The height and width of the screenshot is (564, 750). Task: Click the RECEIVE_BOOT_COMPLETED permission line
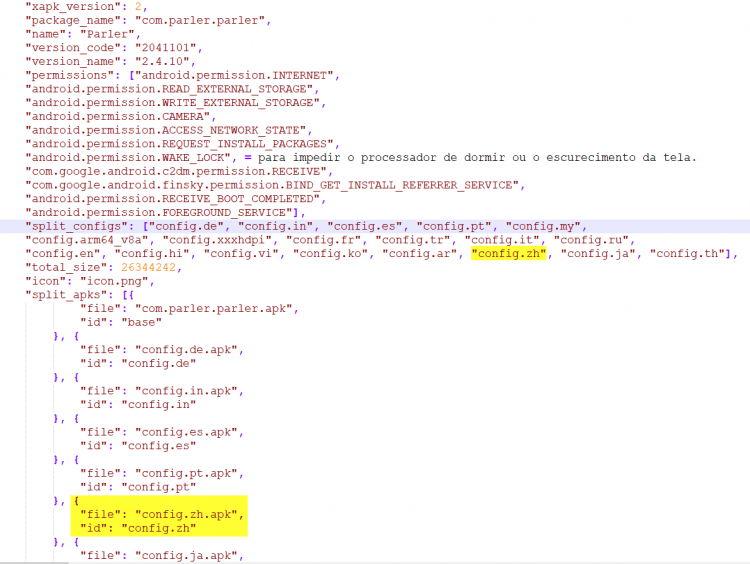tap(172, 199)
